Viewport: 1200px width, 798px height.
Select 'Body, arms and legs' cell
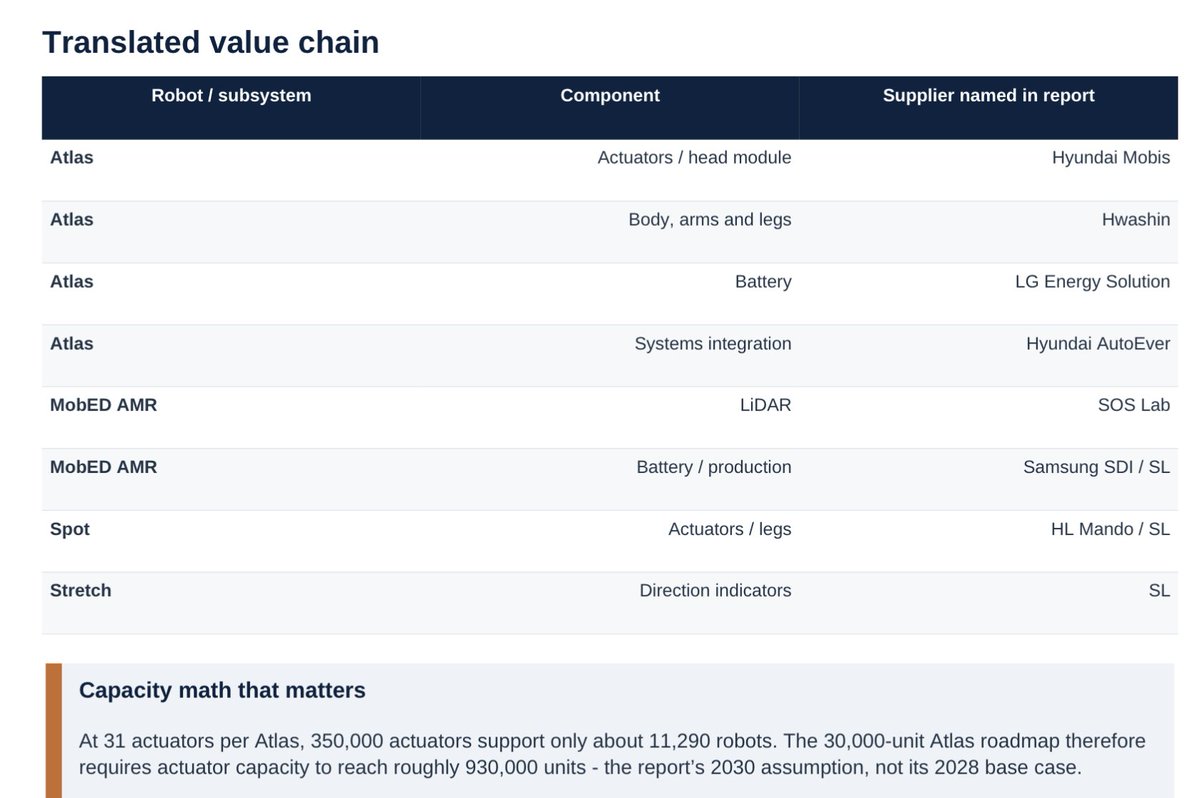coord(710,220)
